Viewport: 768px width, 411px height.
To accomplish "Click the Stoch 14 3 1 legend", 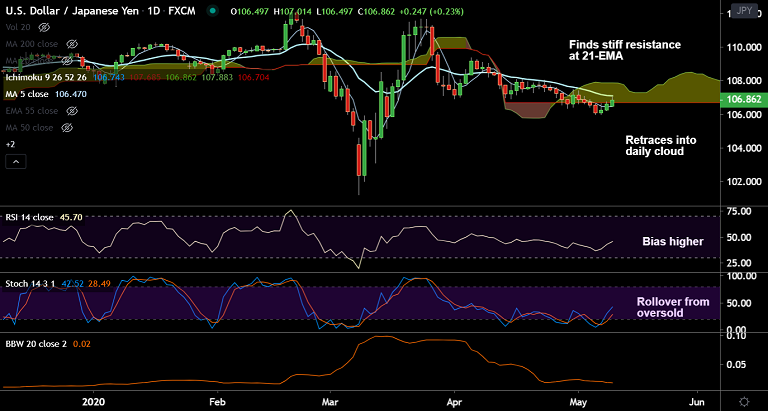I will pyautogui.click(x=30, y=284).
